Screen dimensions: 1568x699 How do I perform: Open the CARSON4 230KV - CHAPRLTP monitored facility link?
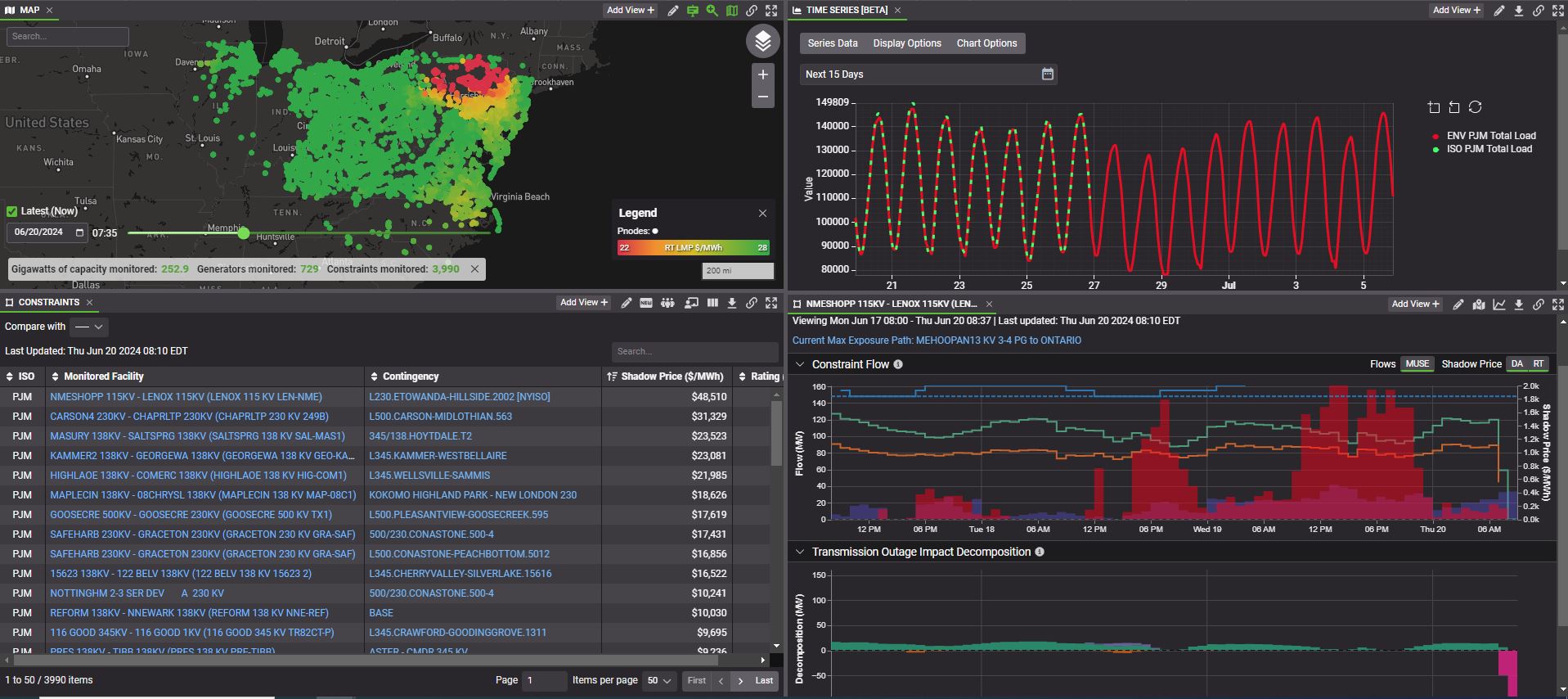point(189,417)
